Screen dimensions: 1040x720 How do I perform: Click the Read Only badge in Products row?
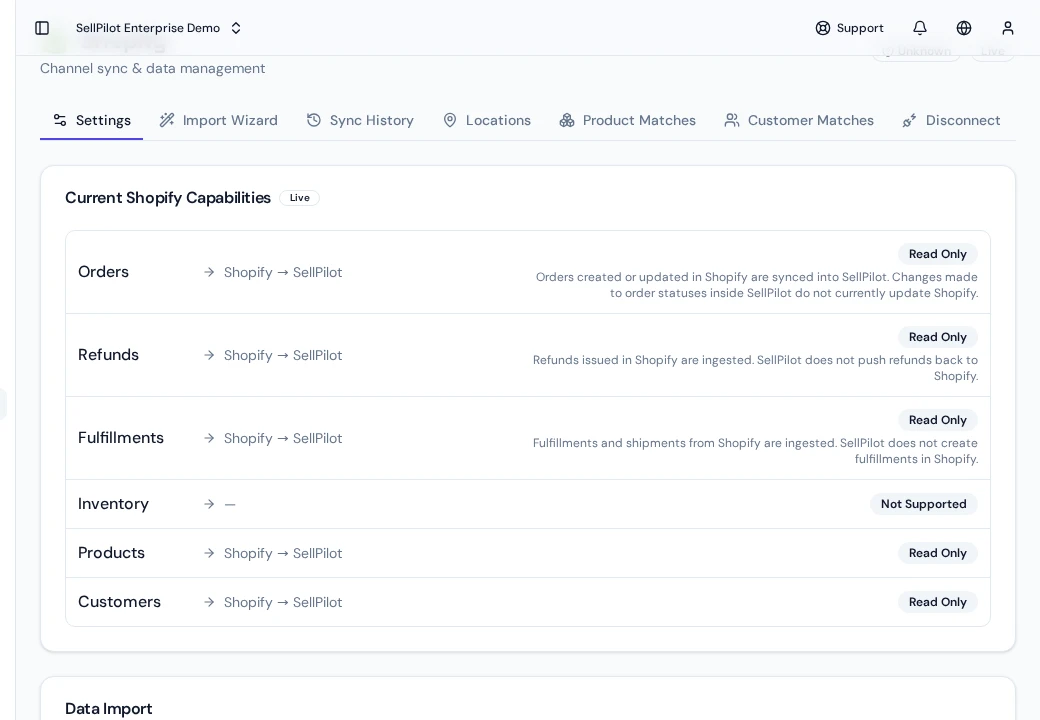tap(937, 553)
